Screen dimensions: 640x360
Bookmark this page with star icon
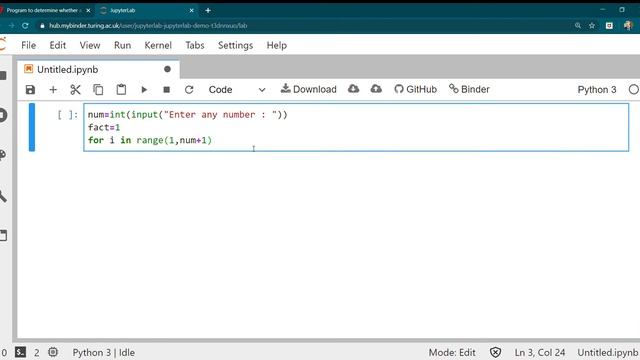pyautogui.click(x=592, y=26)
